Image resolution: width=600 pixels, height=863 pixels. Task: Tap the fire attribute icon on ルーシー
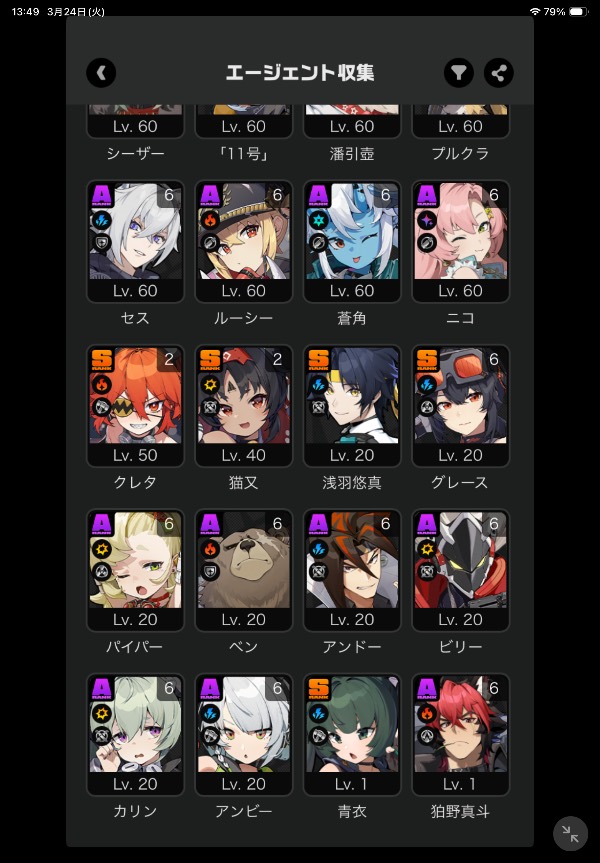210,221
